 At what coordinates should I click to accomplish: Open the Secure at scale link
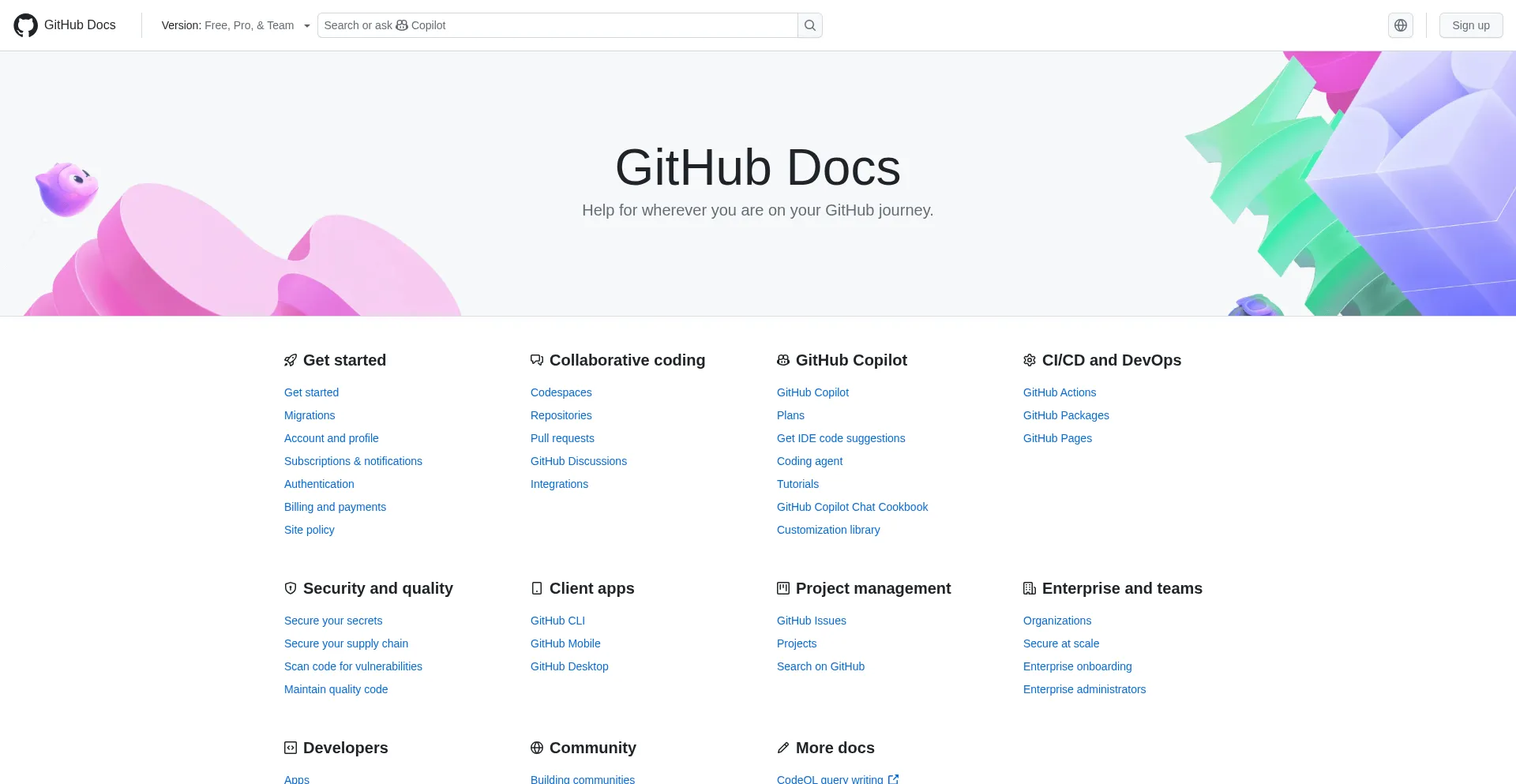(x=1061, y=643)
